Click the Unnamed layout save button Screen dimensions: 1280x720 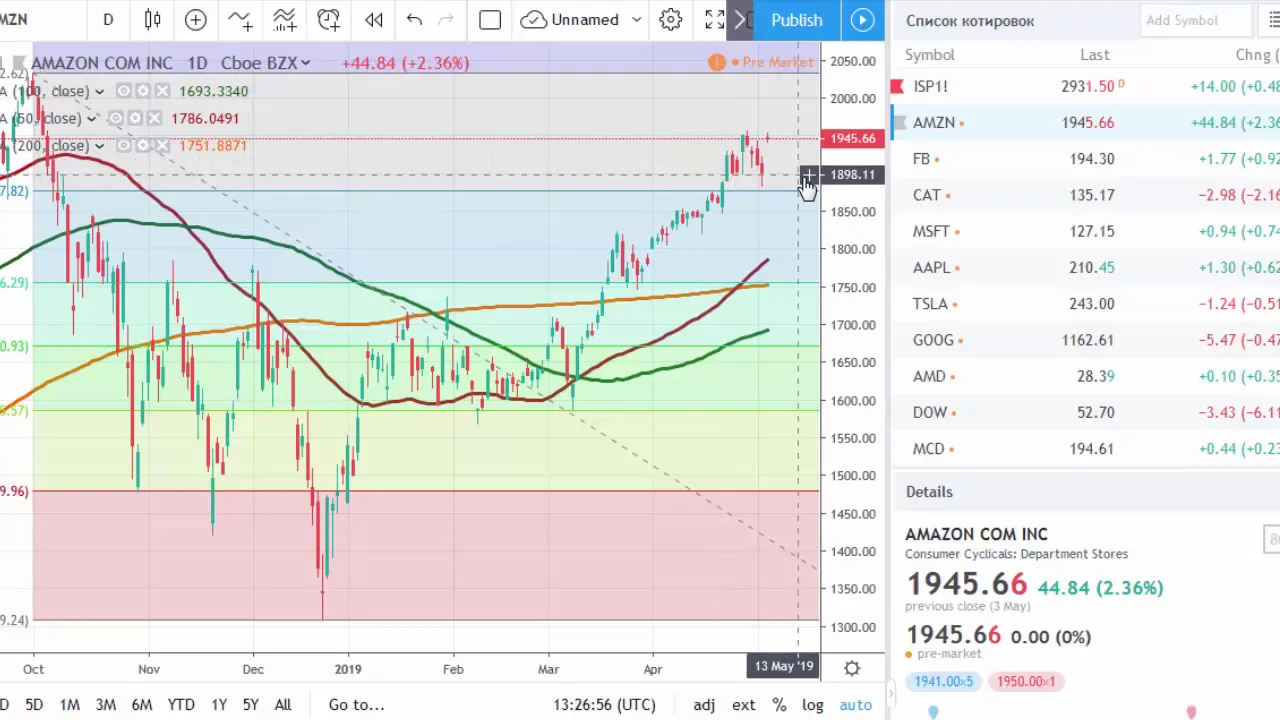[571, 19]
